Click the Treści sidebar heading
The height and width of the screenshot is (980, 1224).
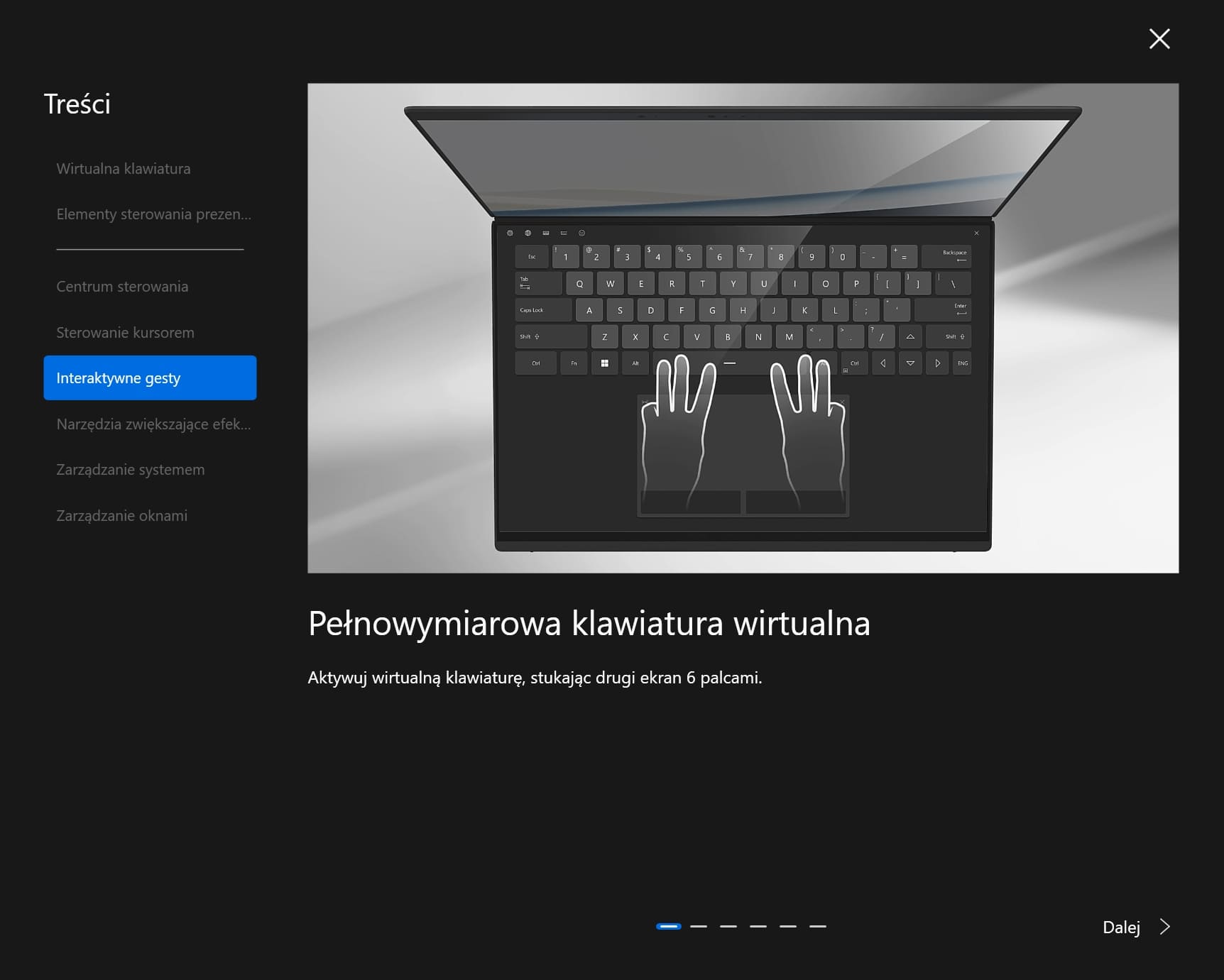click(x=77, y=104)
